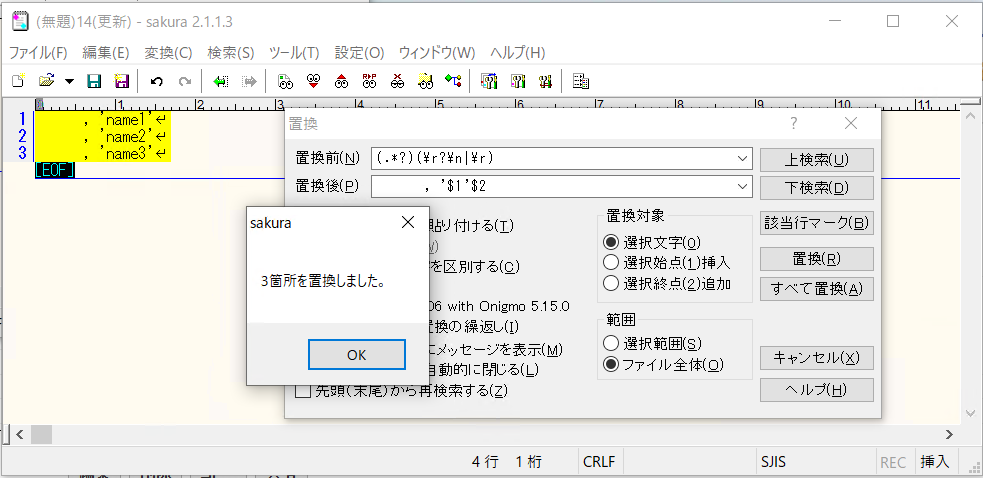Click the 挿入 insert mode indicator
Screen dimensions: 983x478
[935, 462]
